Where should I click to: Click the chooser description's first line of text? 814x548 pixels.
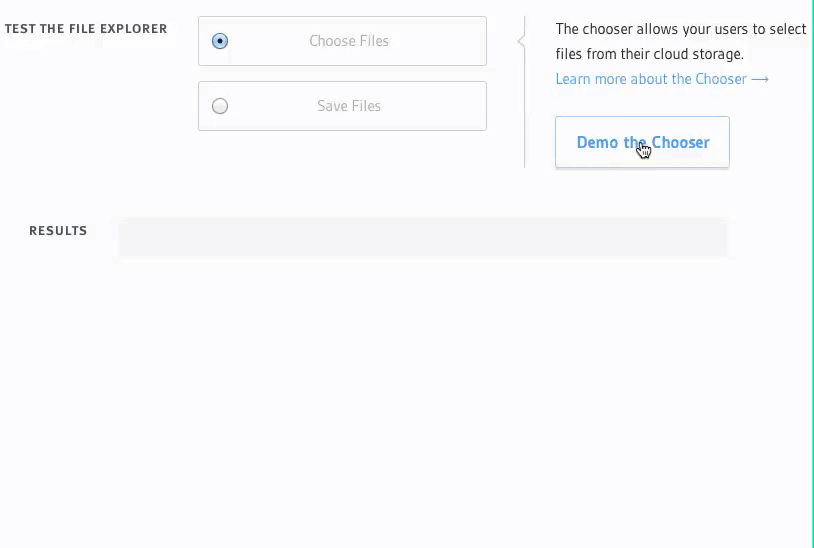coord(681,29)
